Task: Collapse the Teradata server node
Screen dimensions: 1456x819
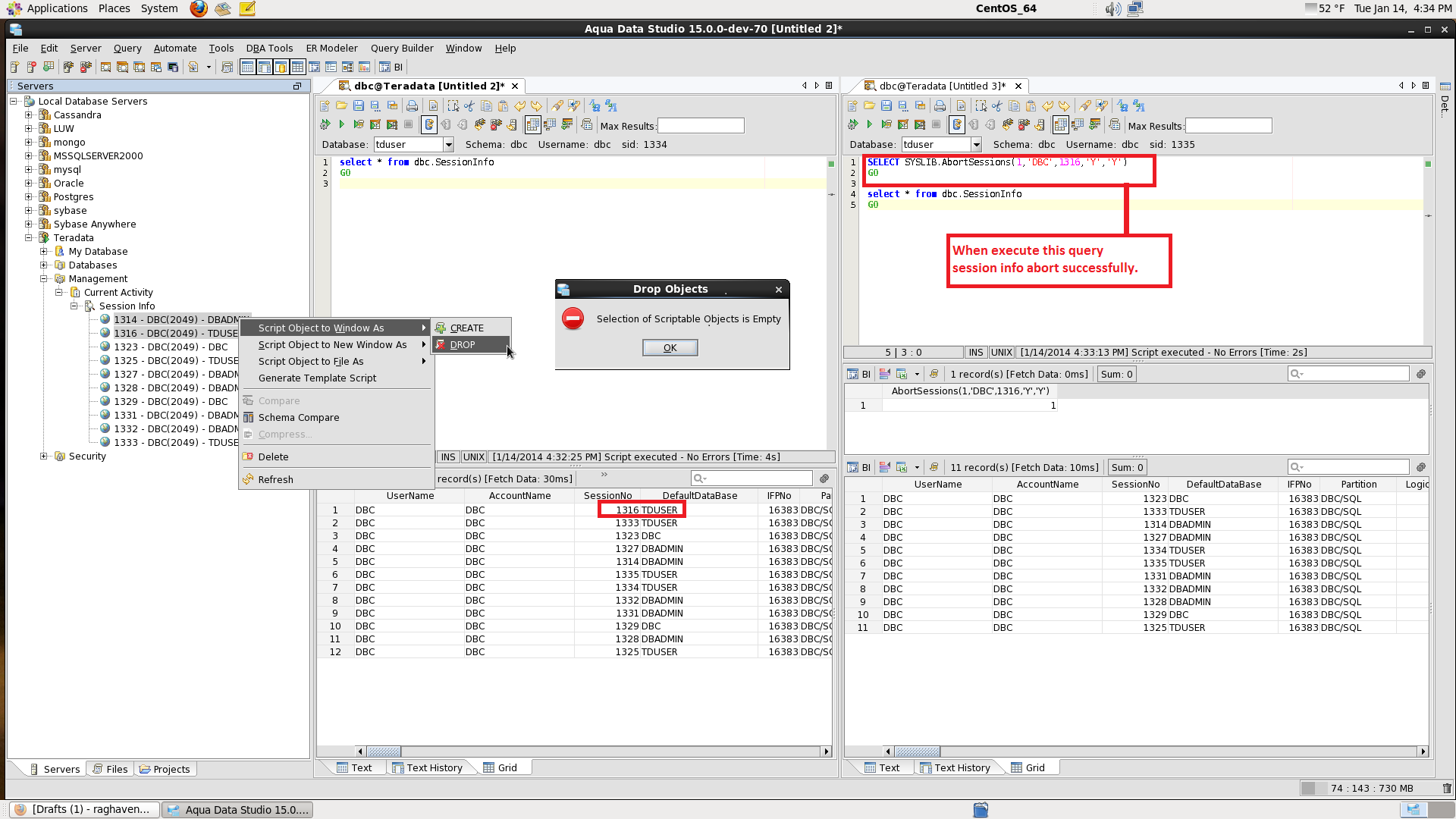Action: coord(29,238)
